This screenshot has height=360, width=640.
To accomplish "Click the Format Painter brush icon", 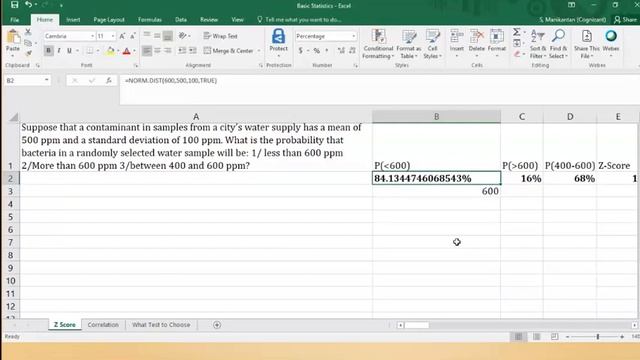I will [x=28, y=53].
